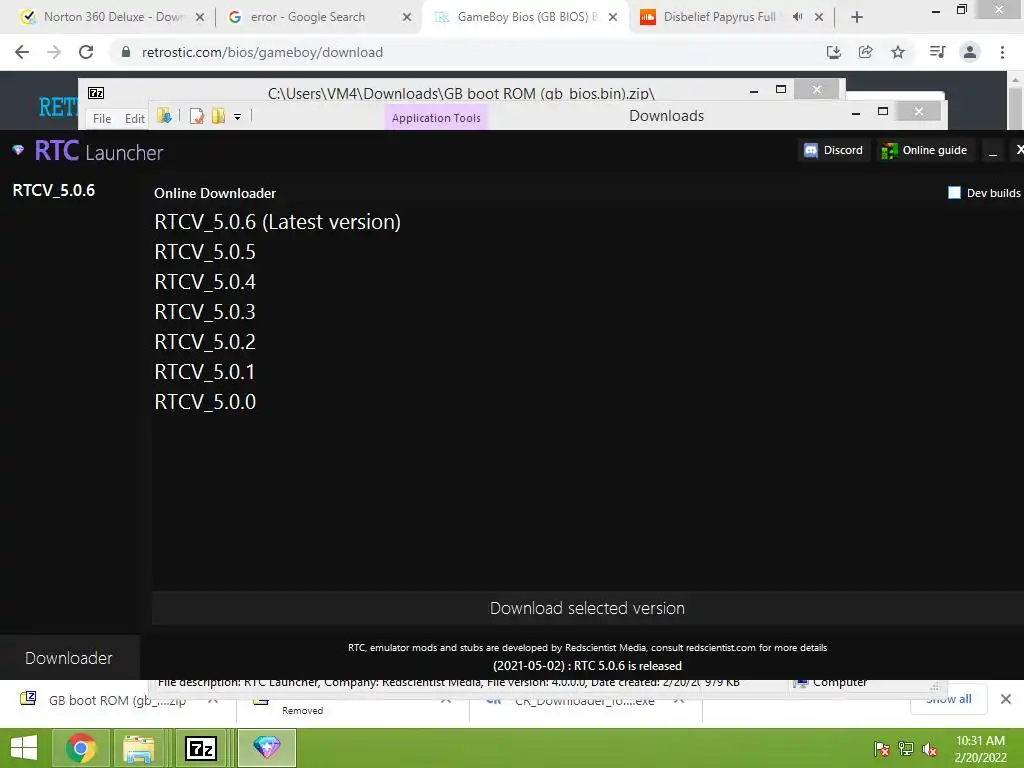Close the Chrome downloads bar
The width and height of the screenshot is (1024, 768).
click(x=1006, y=699)
